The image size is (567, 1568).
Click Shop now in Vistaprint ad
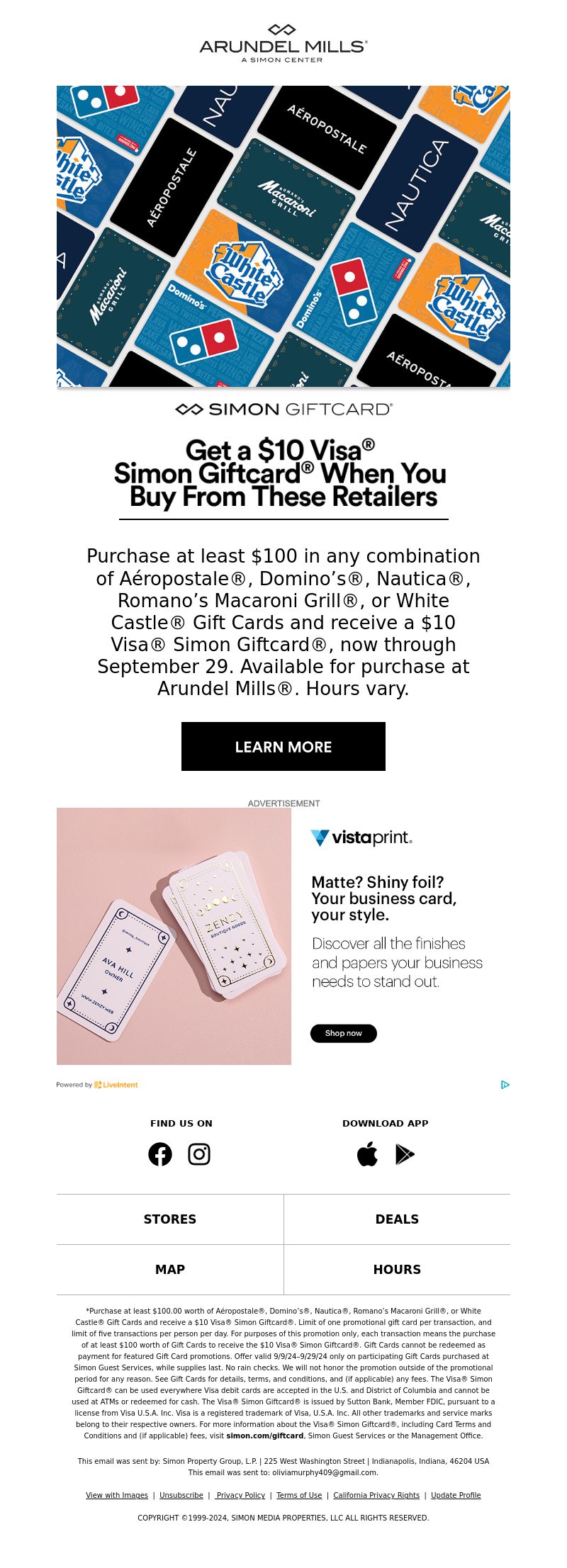pos(344,1034)
